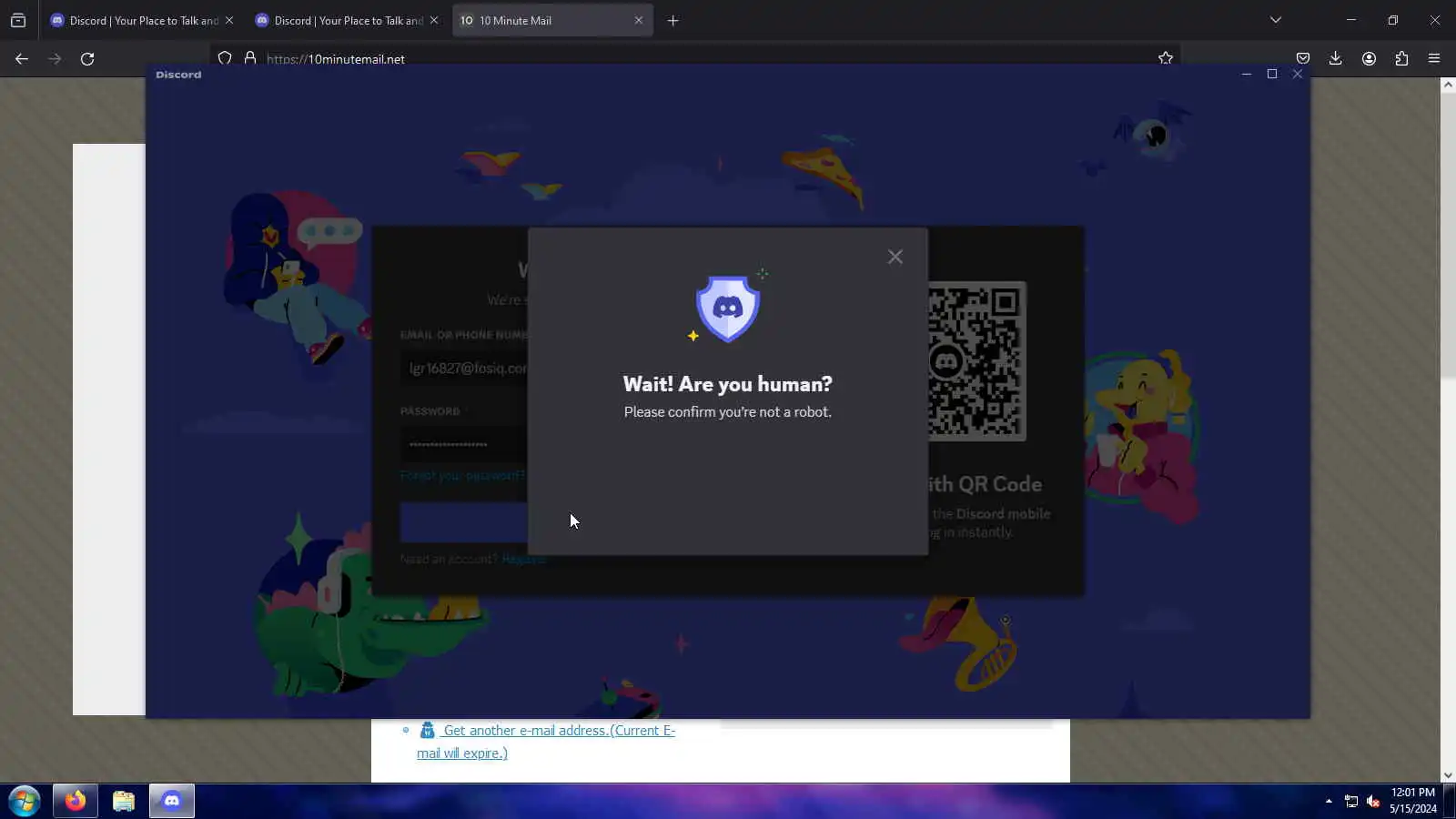Image resolution: width=1456 pixels, height=819 pixels.
Task: Open the list all tabs dropdown
Action: point(1276,20)
